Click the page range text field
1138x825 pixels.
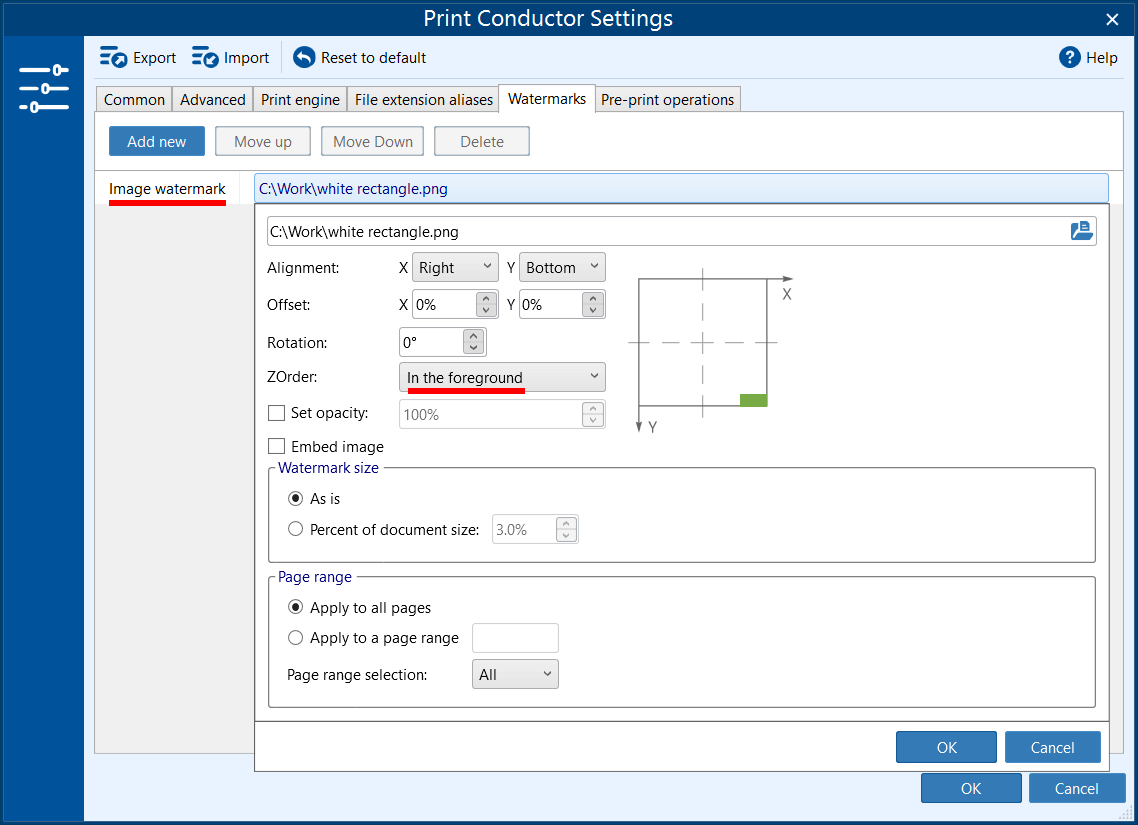(515, 638)
